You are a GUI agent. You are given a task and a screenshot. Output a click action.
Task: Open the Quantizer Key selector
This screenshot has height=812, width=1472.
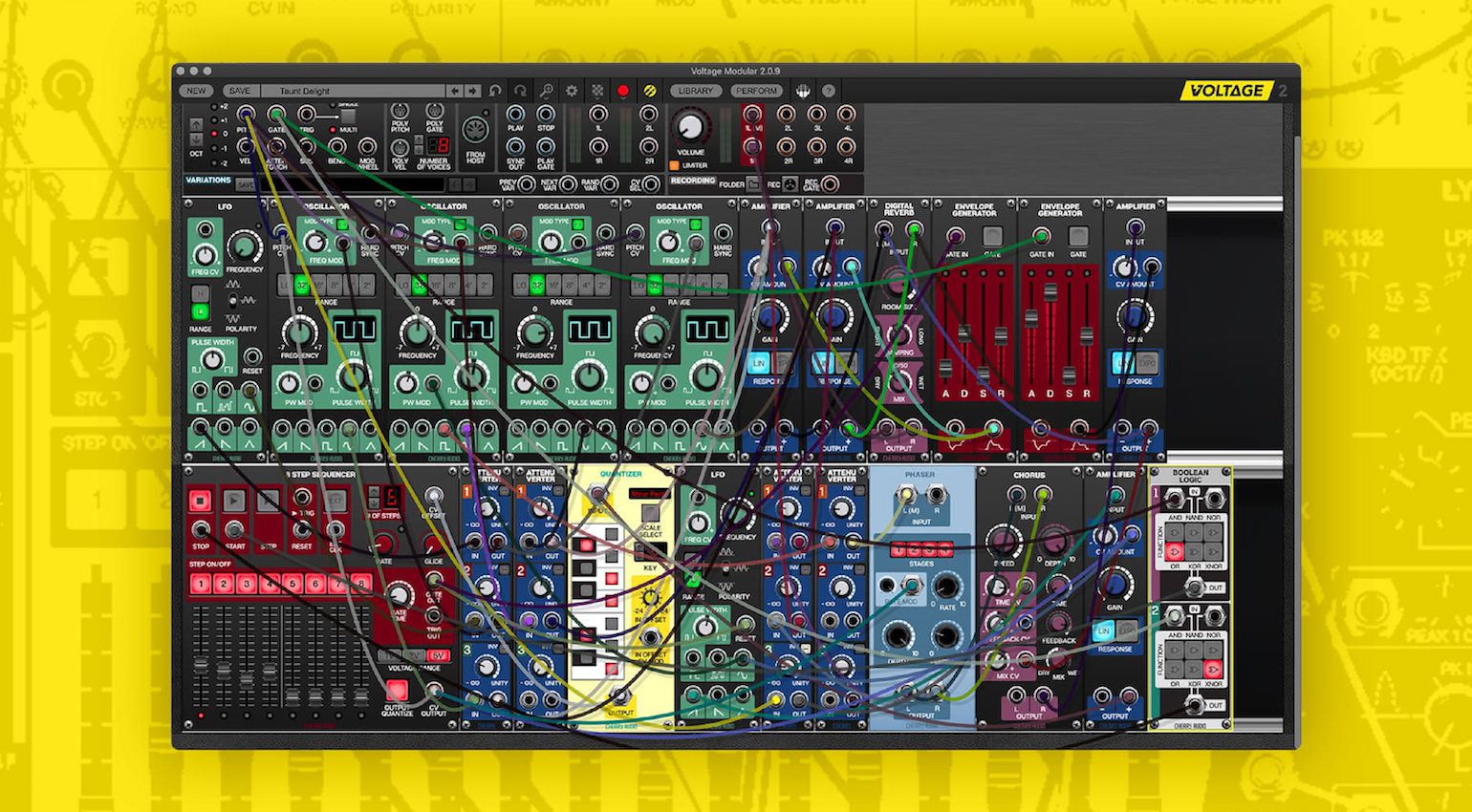(650, 551)
